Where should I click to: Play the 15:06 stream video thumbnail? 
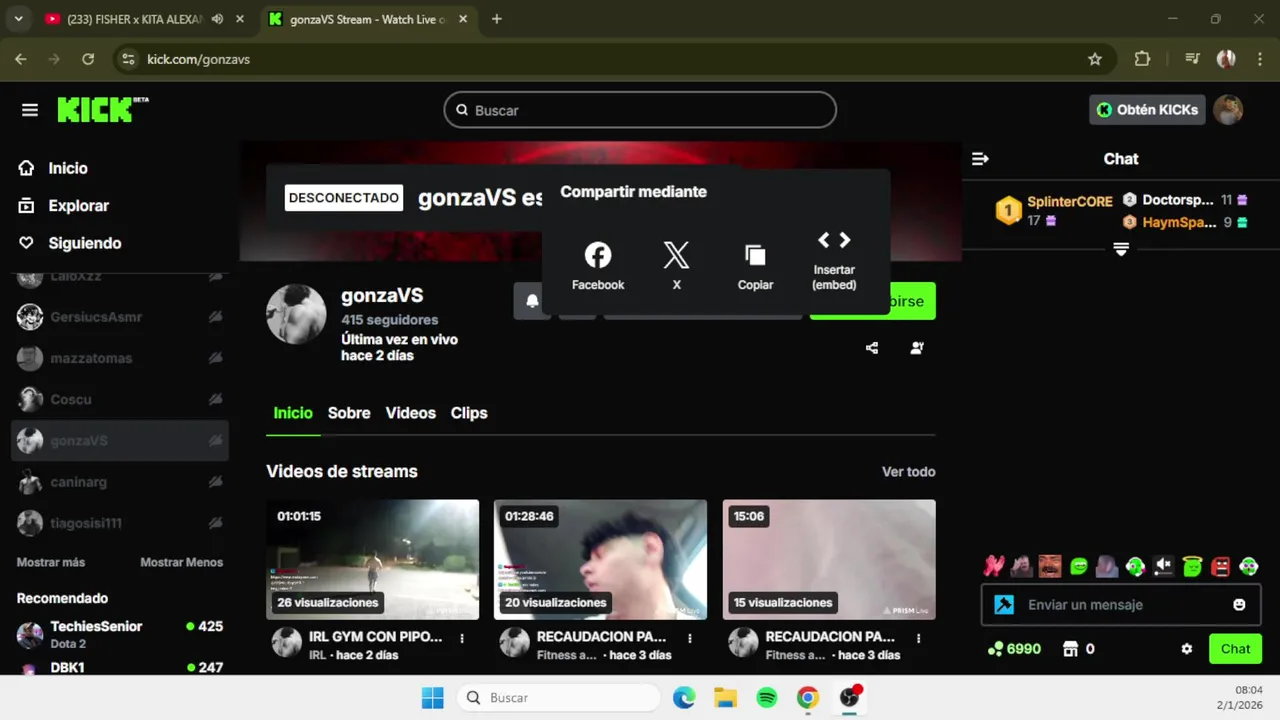pos(829,560)
